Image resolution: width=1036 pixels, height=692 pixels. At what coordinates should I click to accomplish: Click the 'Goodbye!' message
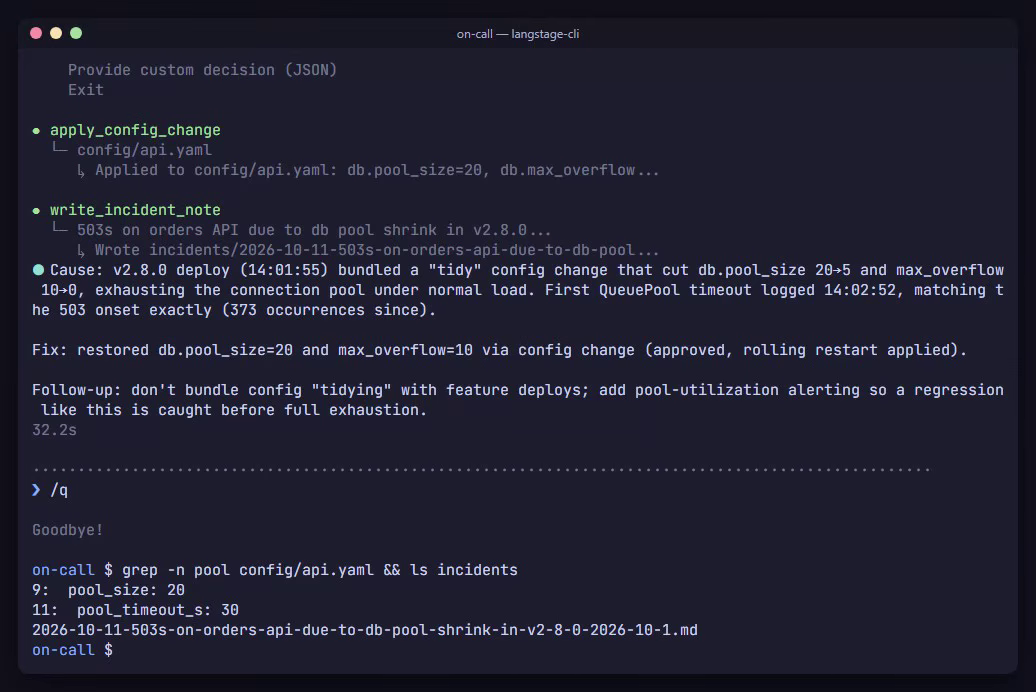[67, 530]
